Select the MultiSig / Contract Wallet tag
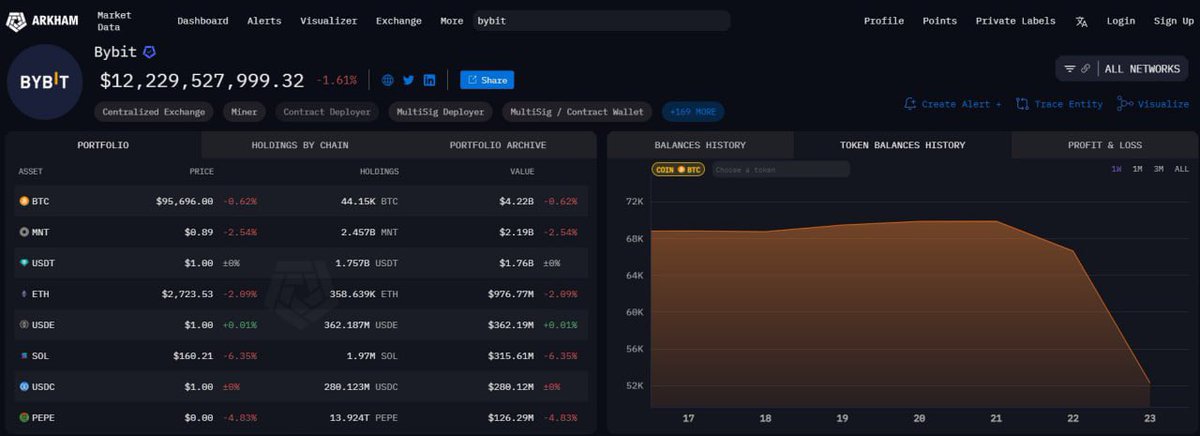Image resolution: width=1200 pixels, height=436 pixels. coord(578,112)
